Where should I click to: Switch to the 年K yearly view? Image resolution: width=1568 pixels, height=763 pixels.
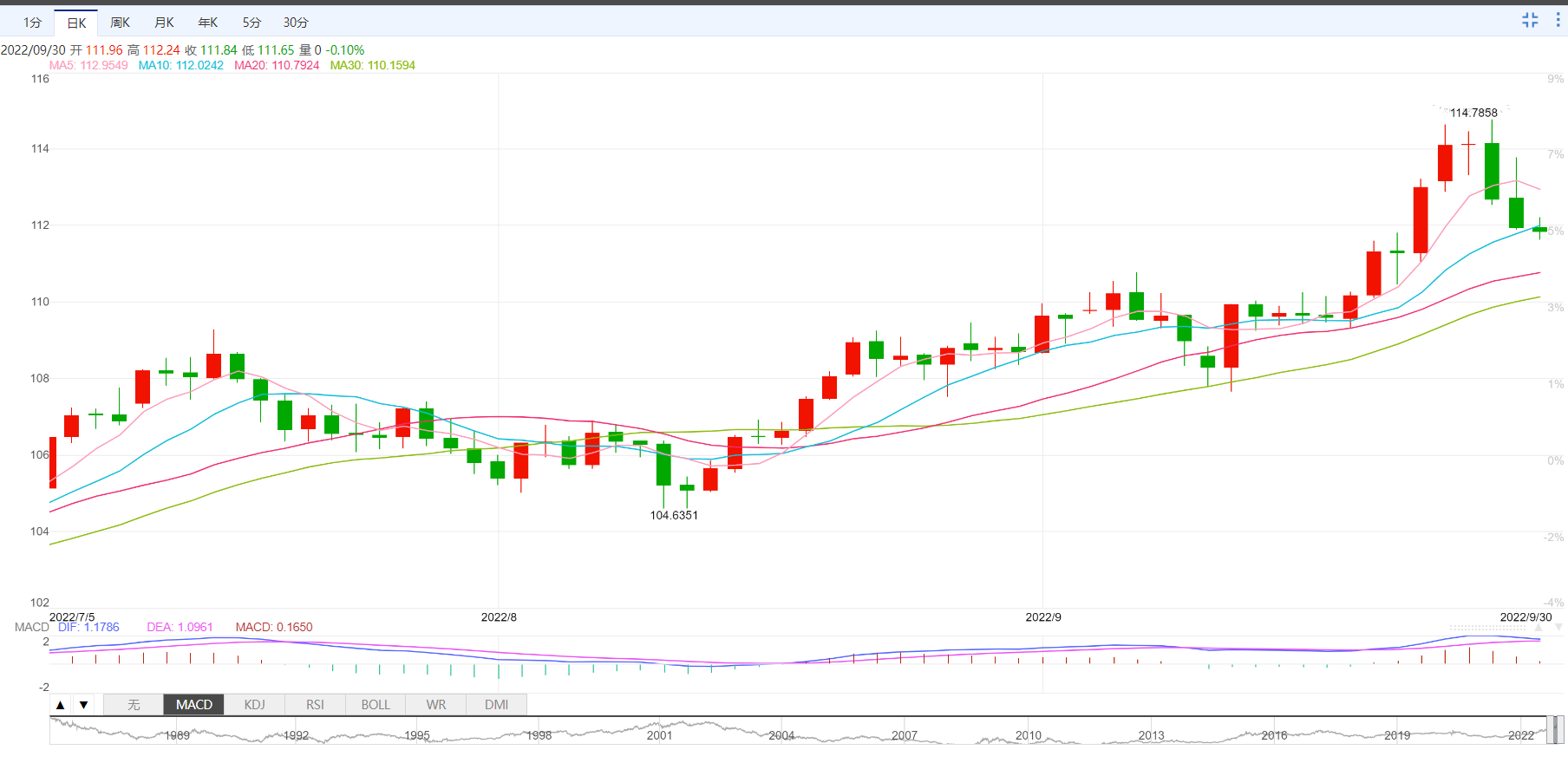click(x=208, y=23)
